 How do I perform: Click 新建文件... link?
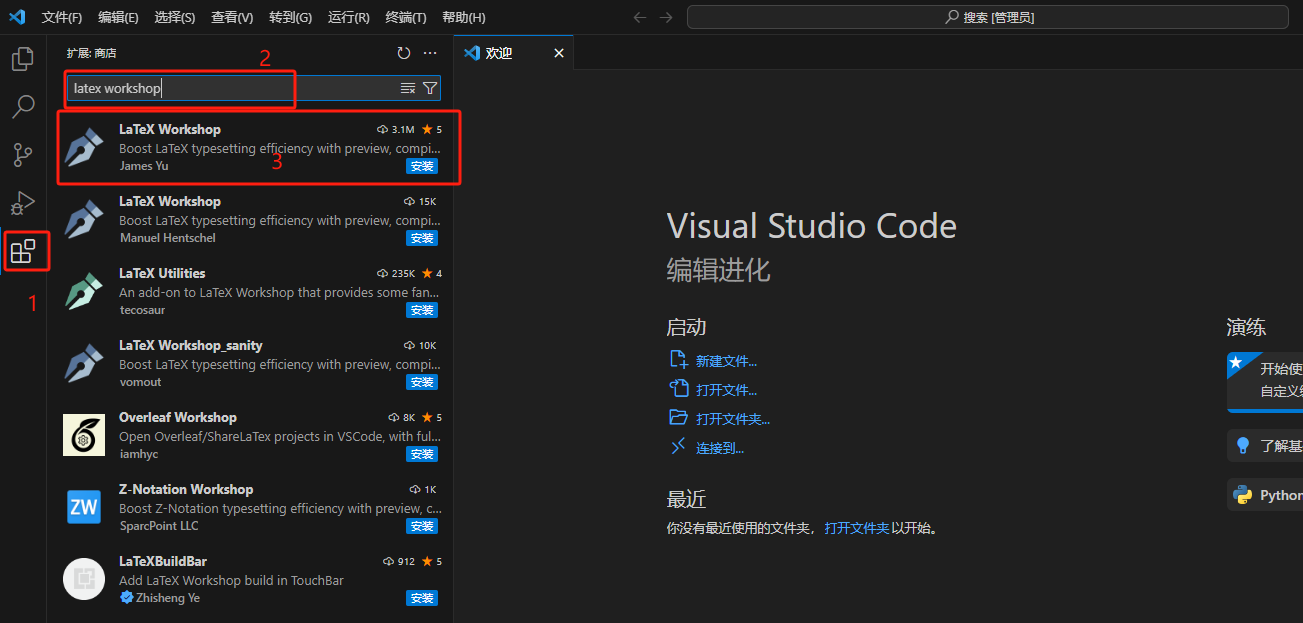pos(726,361)
